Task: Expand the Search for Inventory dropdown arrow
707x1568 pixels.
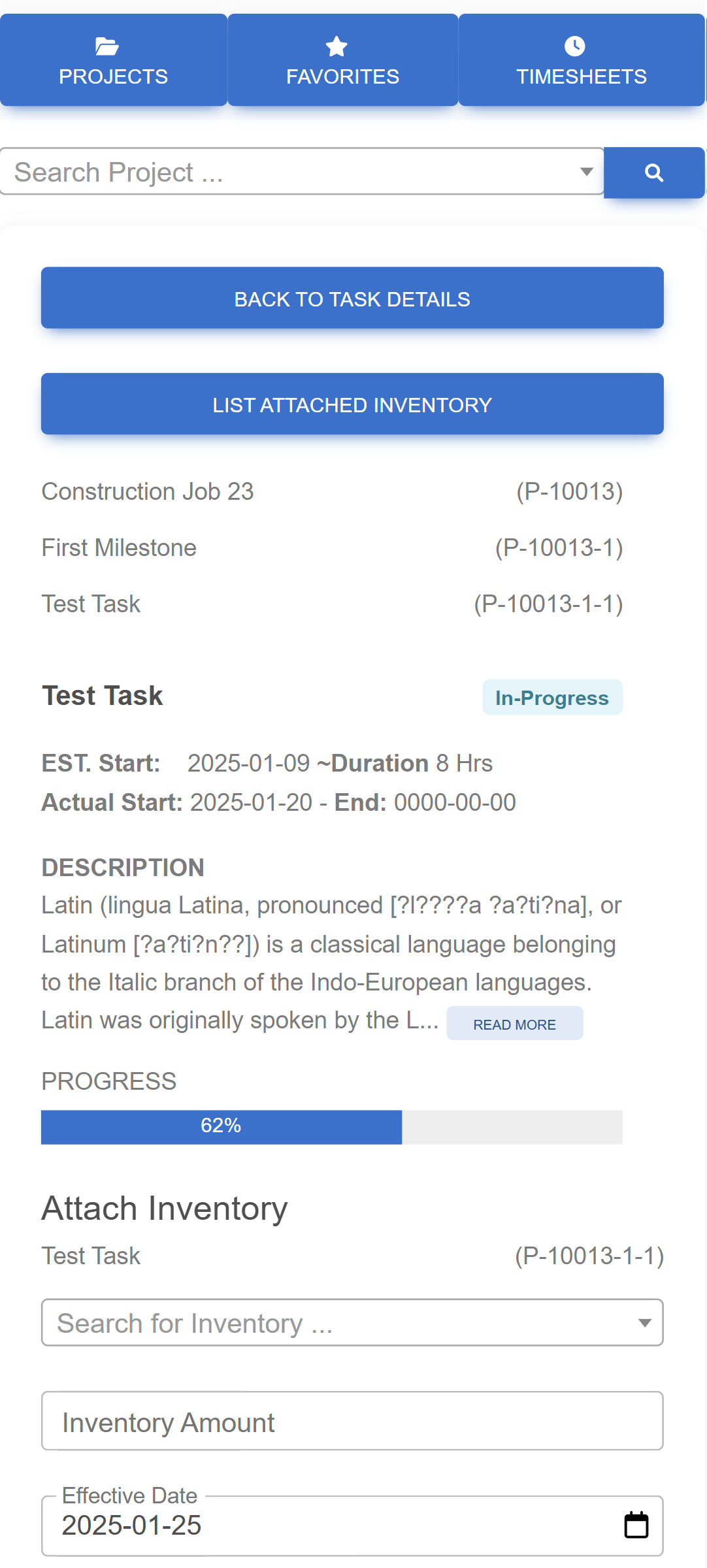Action: [x=645, y=1323]
